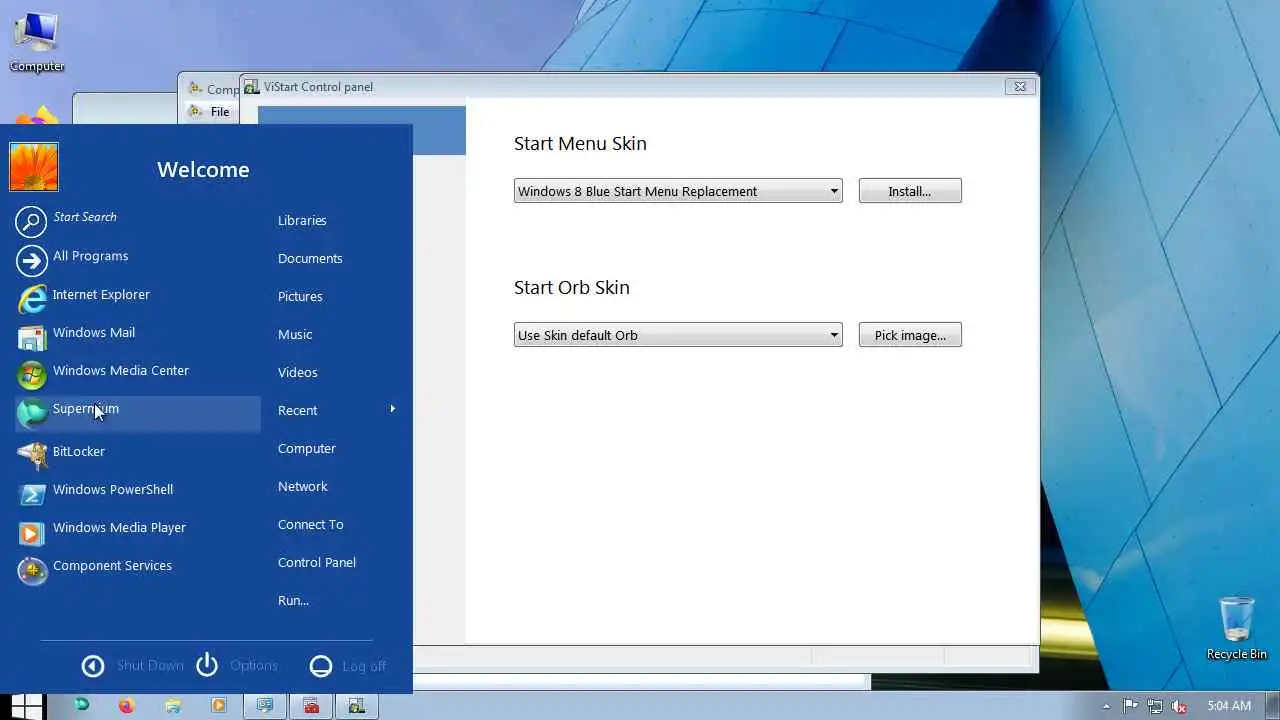1280x720 pixels.
Task: Click the Windows Media Player icon in start menu
Action: 32,532
